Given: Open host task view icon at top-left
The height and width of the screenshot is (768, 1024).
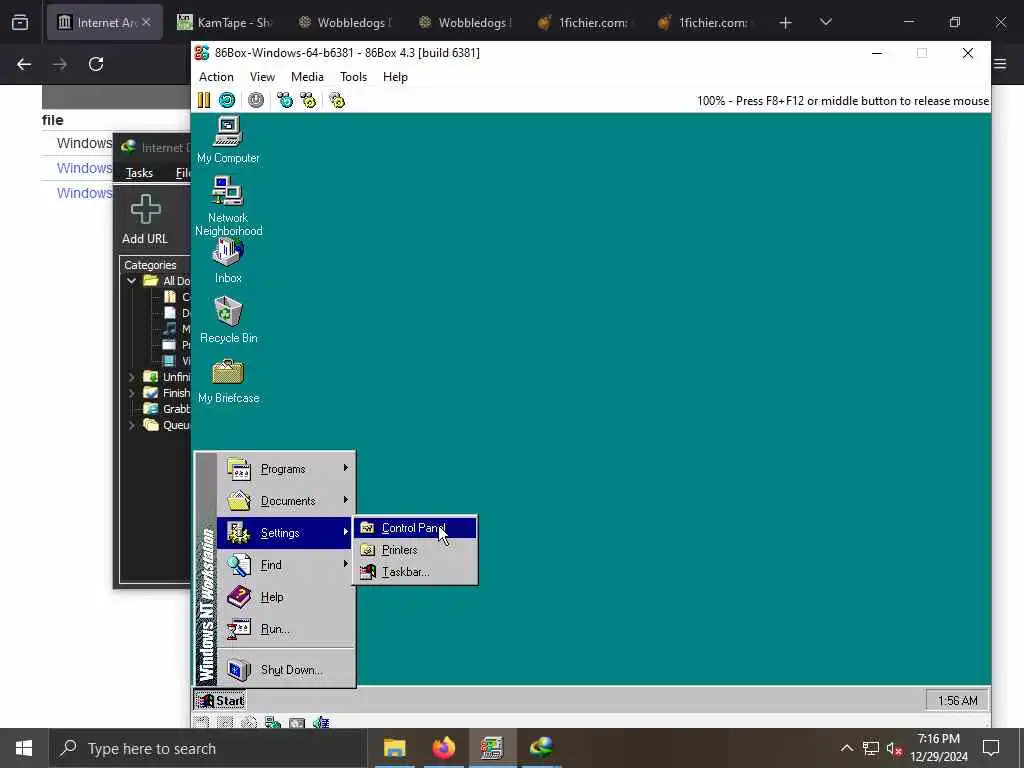Looking at the screenshot, I should click(x=20, y=23).
